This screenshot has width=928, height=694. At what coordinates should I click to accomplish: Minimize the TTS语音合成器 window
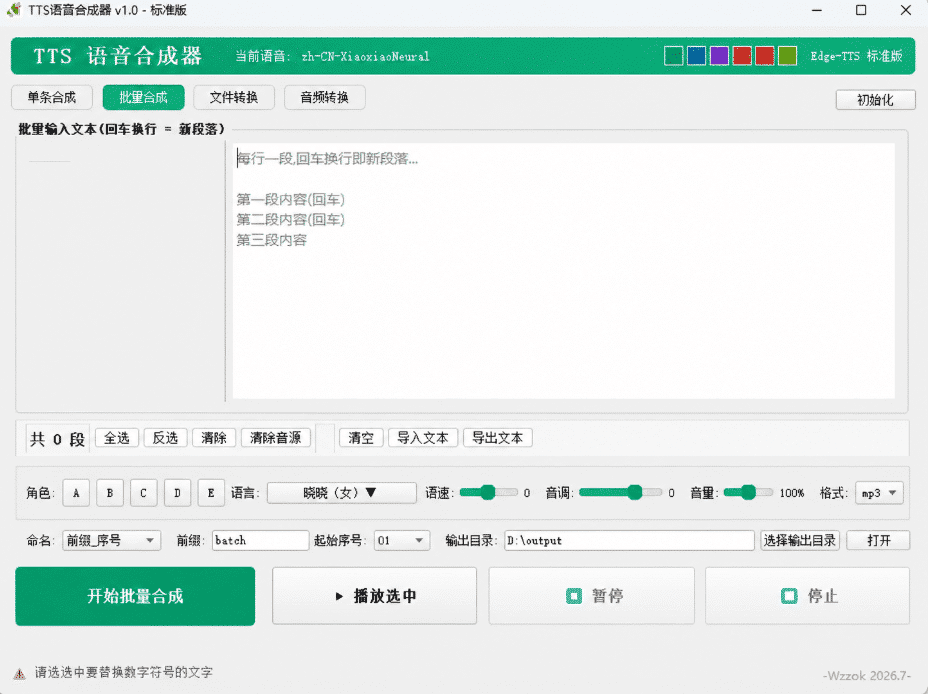pyautogui.click(x=817, y=11)
